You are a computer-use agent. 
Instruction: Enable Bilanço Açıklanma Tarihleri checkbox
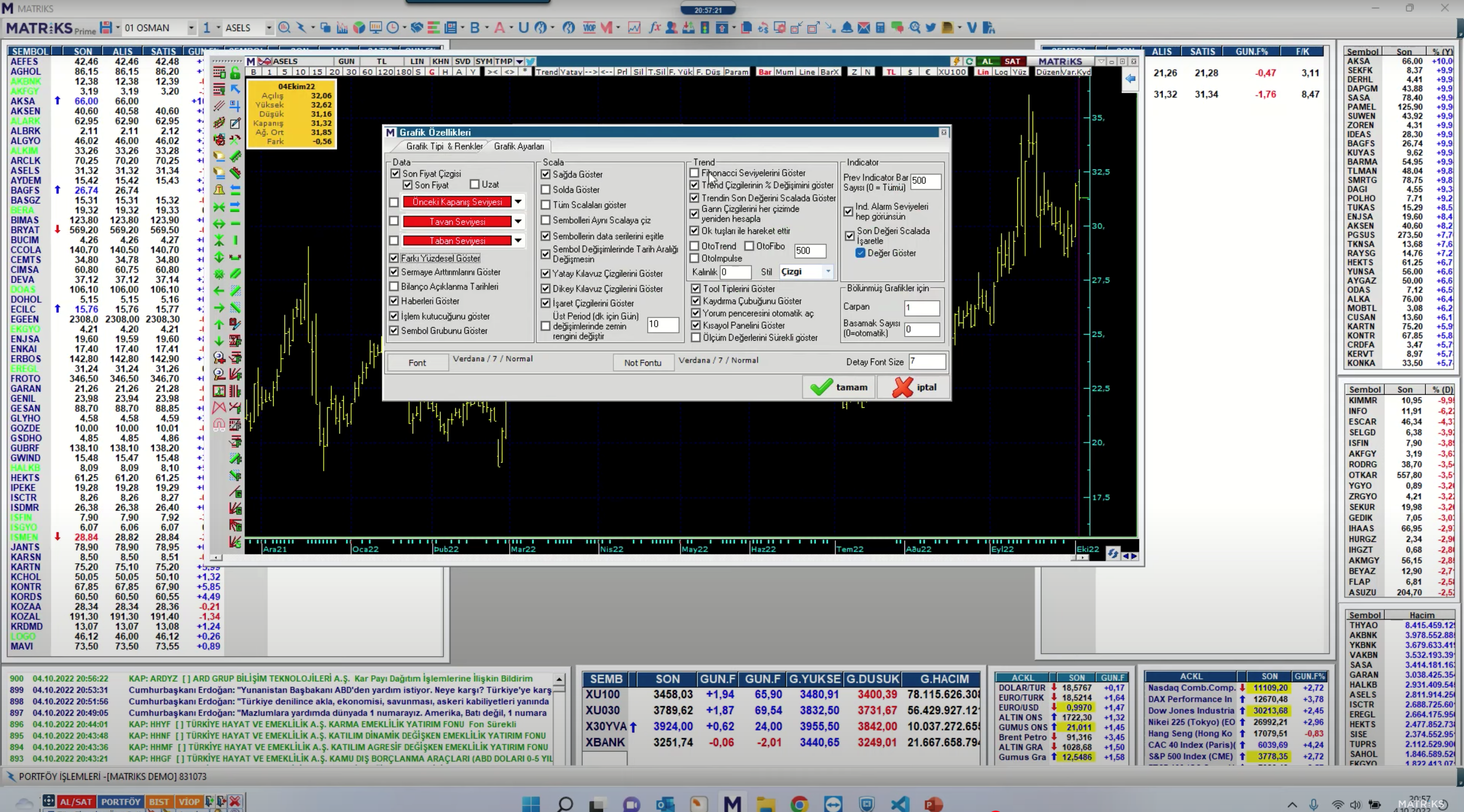tap(394, 286)
